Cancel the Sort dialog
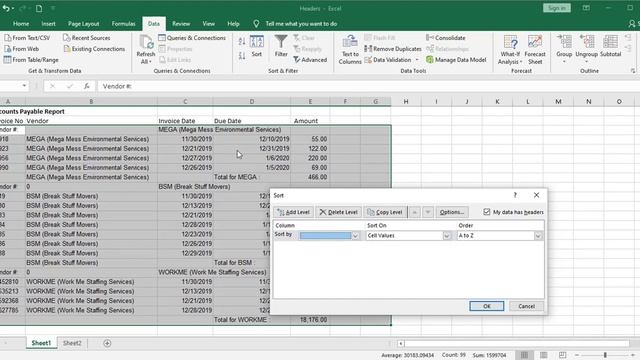 pyautogui.click(x=526, y=306)
